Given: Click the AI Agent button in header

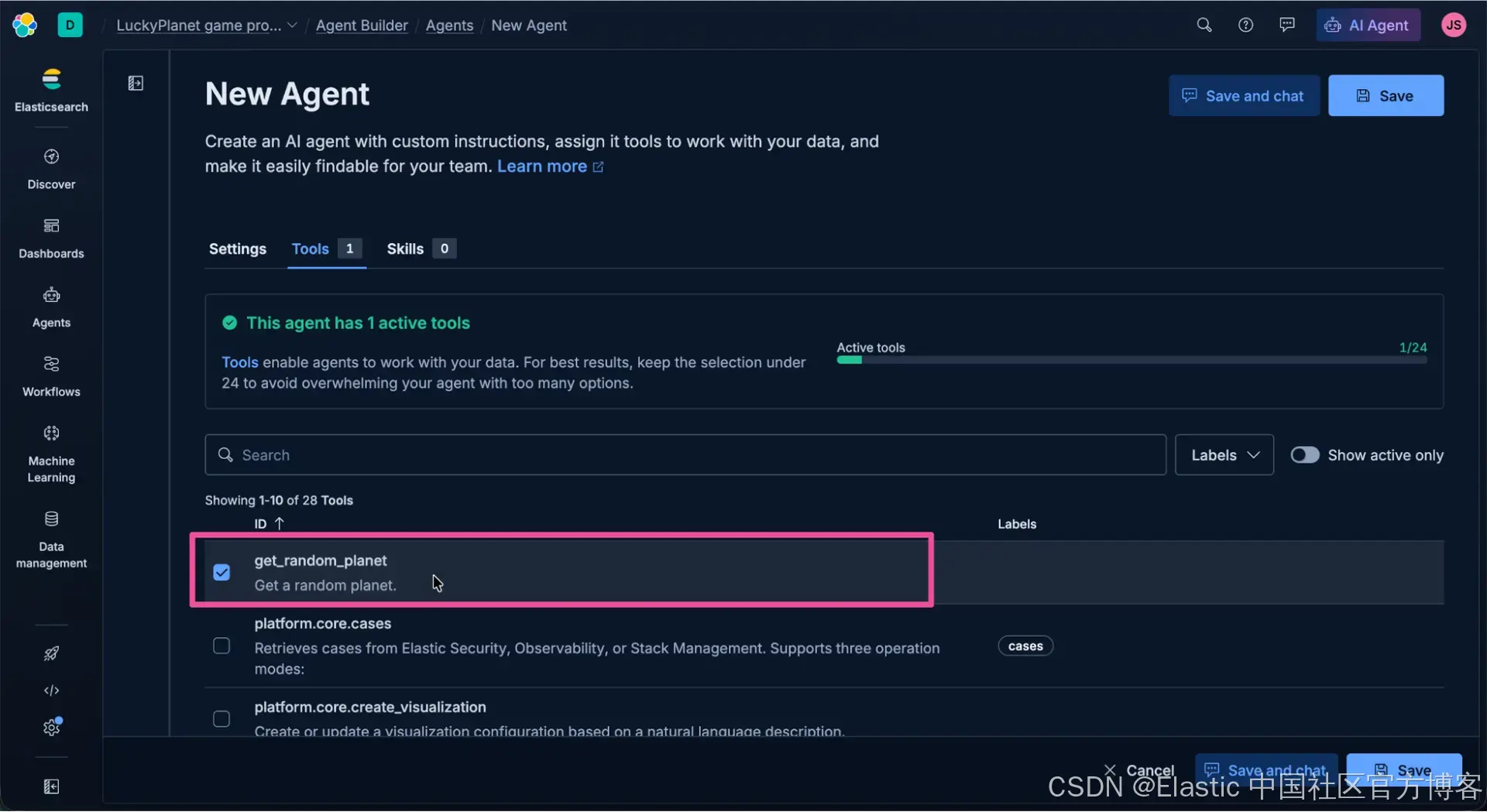Looking at the screenshot, I should (1368, 25).
